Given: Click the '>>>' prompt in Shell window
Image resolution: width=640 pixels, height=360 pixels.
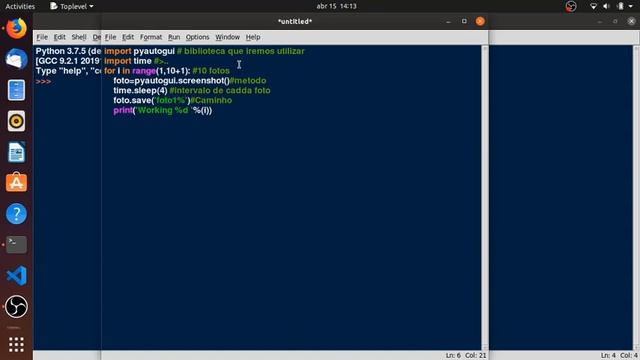Looking at the screenshot, I should click(x=43, y=81).
